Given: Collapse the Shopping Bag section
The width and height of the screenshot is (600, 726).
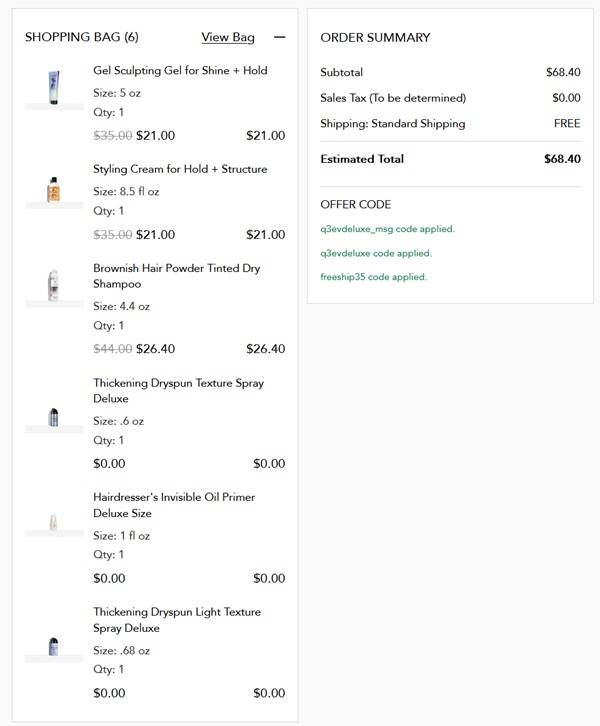Looking at the screenshot, I should (x=279, y=37).
